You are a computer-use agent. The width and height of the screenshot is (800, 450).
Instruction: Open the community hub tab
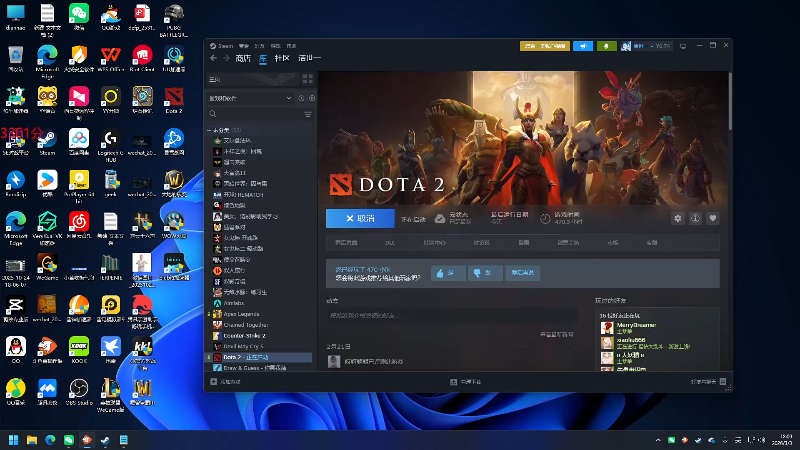pos(434,243)
